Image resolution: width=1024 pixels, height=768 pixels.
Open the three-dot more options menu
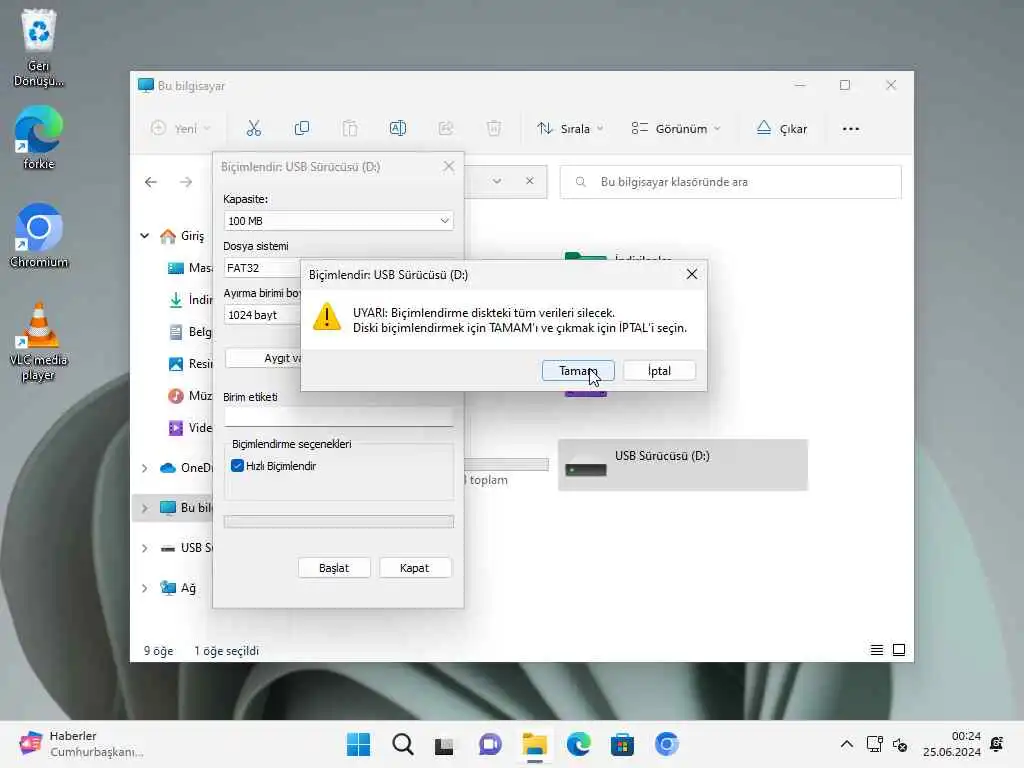coord(851,129)
